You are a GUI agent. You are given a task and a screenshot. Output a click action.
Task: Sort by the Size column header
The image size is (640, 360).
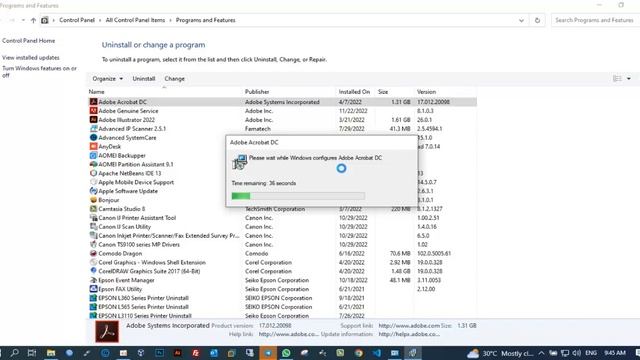coord(383,91)
